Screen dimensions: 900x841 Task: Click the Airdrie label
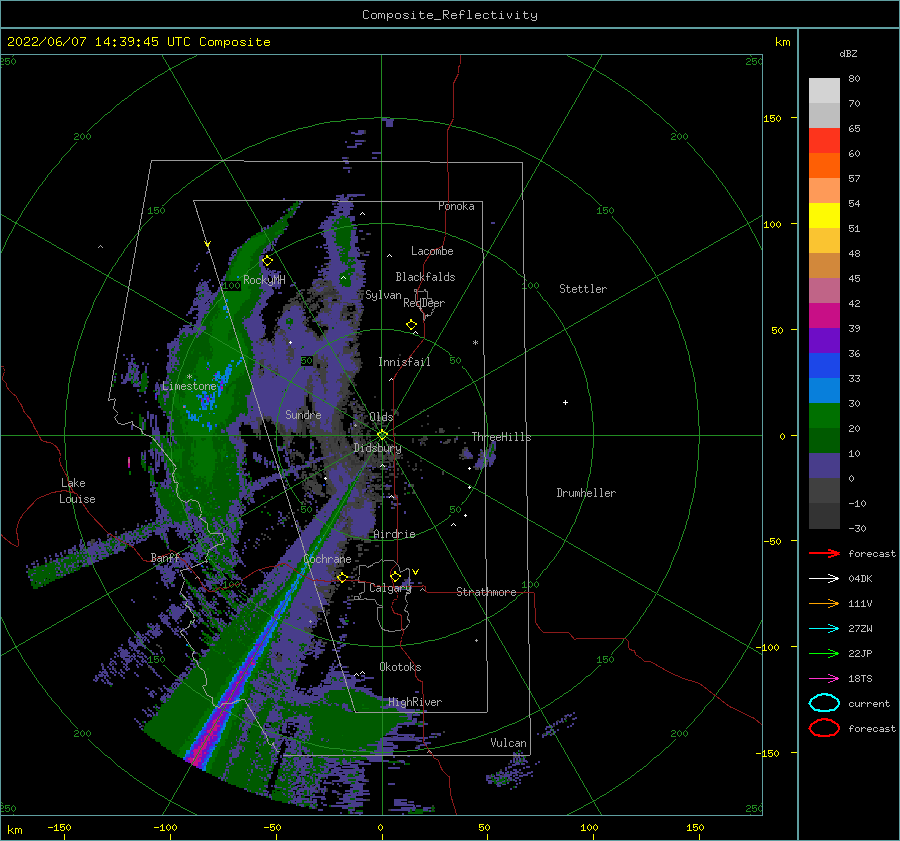click(394, 534)
